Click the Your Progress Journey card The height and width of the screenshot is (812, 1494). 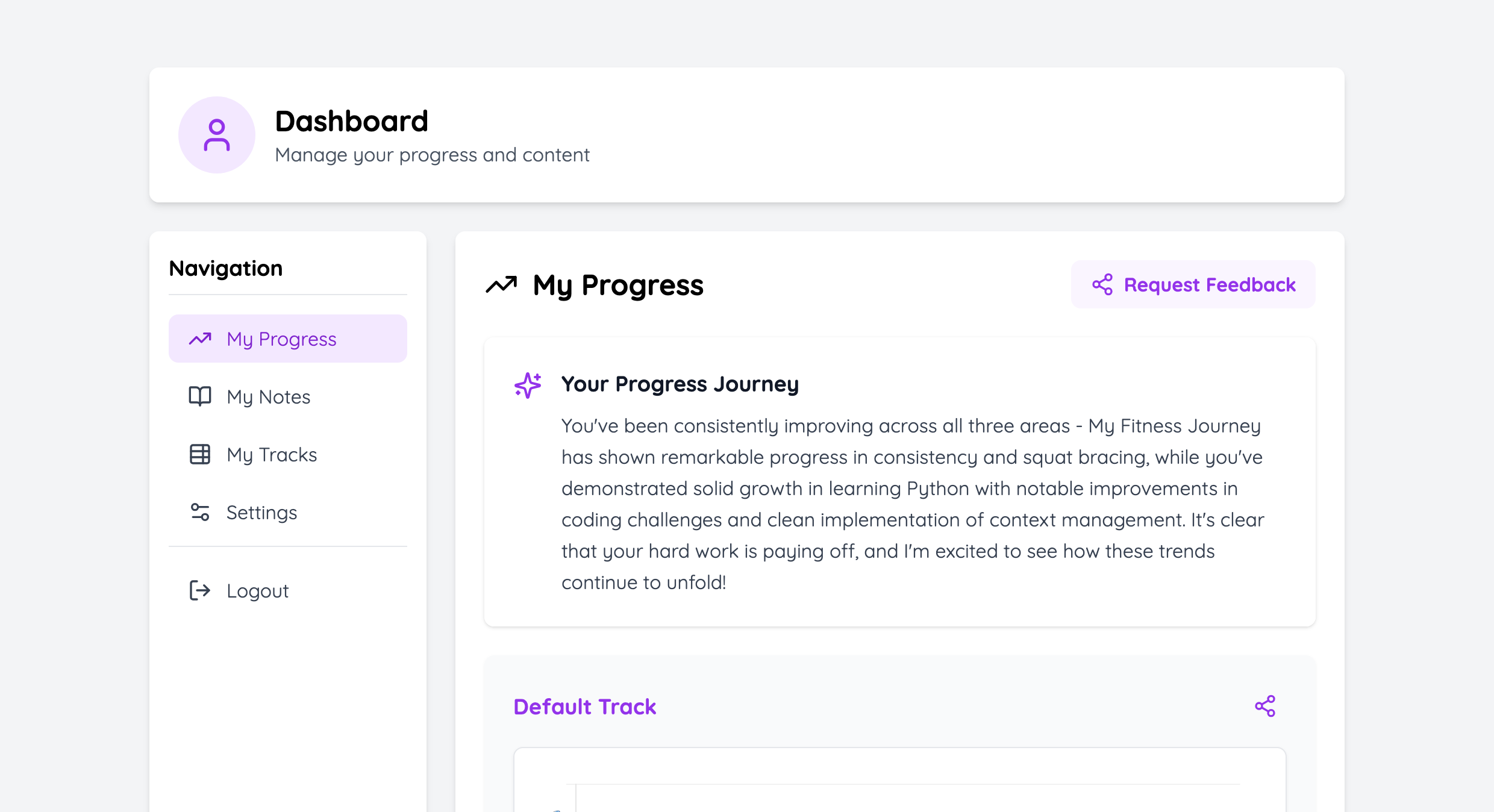point(900,482)
